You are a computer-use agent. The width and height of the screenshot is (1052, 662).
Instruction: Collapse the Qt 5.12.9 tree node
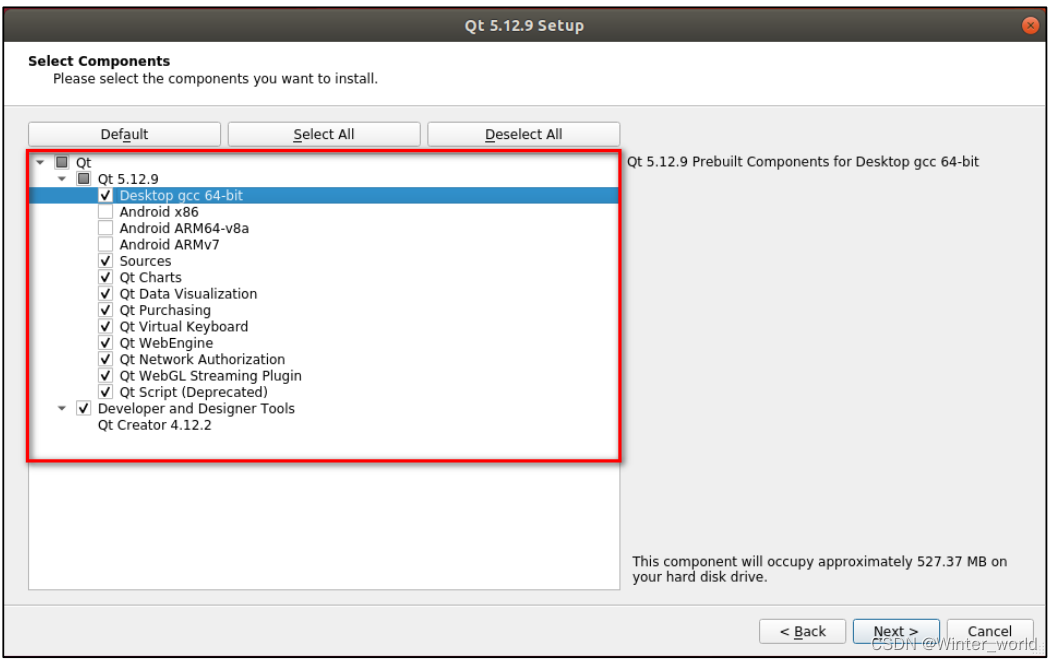pyautogui.click(x=62, y=179)
